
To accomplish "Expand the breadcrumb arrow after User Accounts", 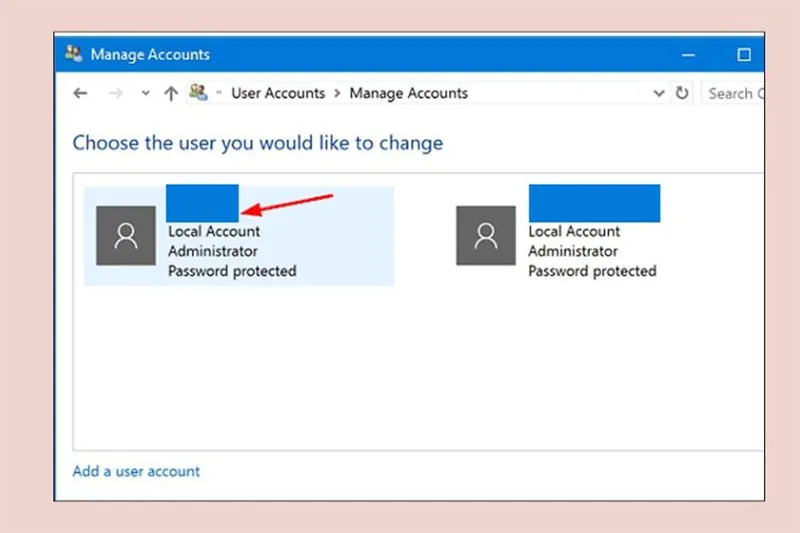I will 337,93.
